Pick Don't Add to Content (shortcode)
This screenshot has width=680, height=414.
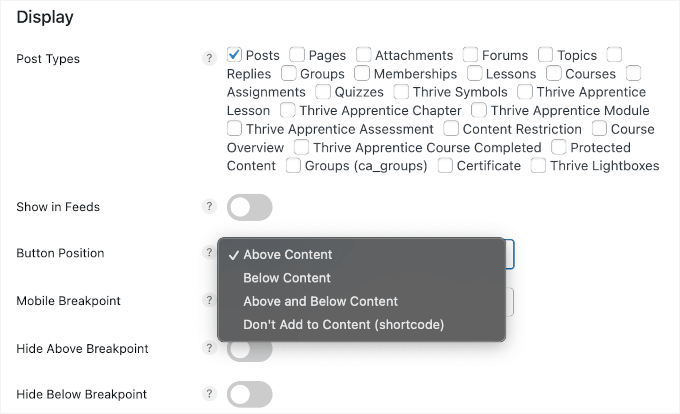(x=343, y=324)
